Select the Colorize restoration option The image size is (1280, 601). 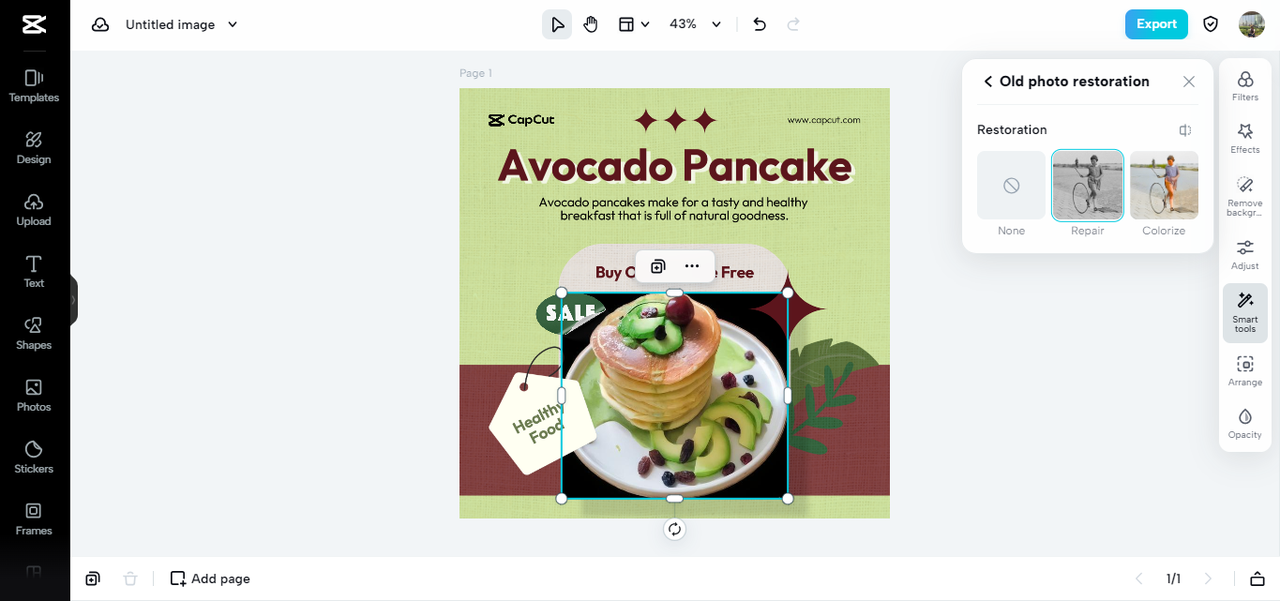click(x=1164, y=185)
